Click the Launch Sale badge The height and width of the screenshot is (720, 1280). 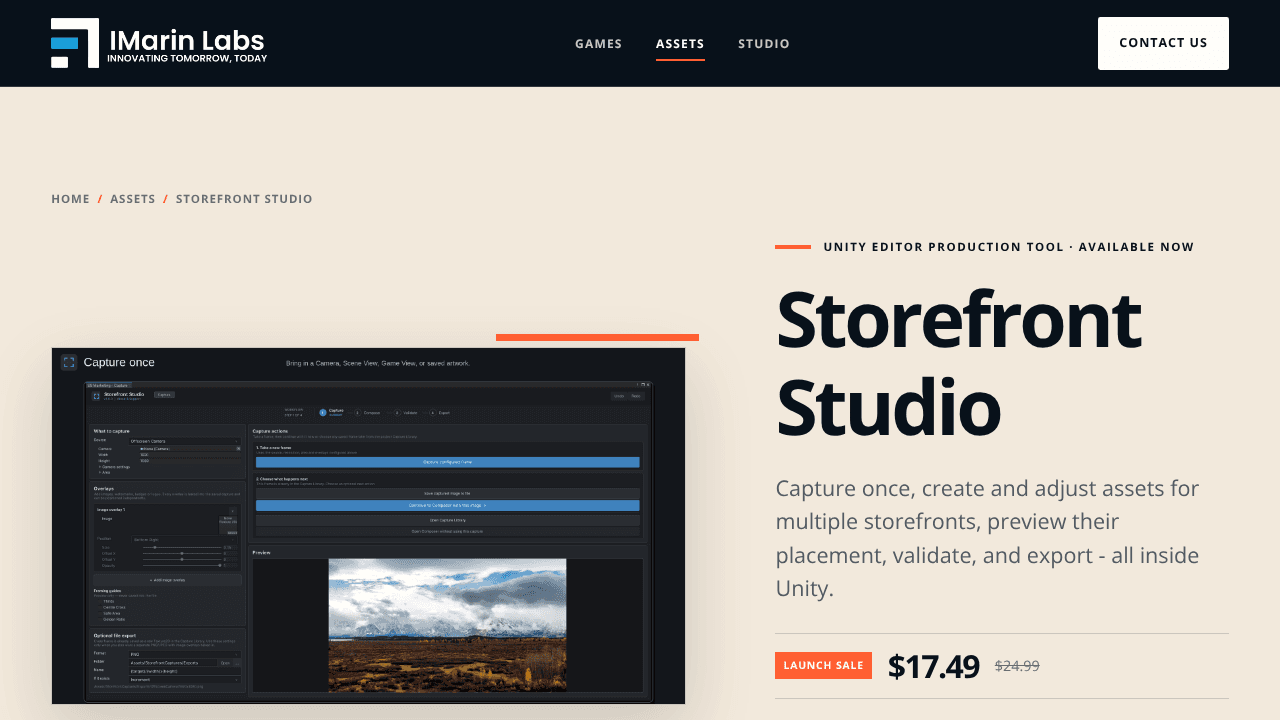[823, 666]
